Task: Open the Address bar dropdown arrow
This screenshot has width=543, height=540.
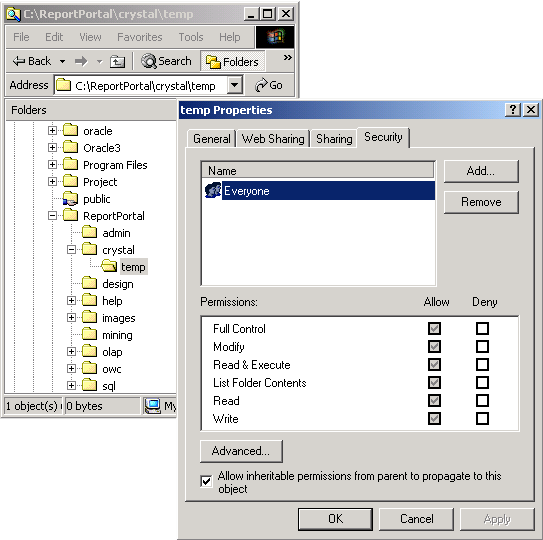Action: pyautogui.click(x=235, y=85)
